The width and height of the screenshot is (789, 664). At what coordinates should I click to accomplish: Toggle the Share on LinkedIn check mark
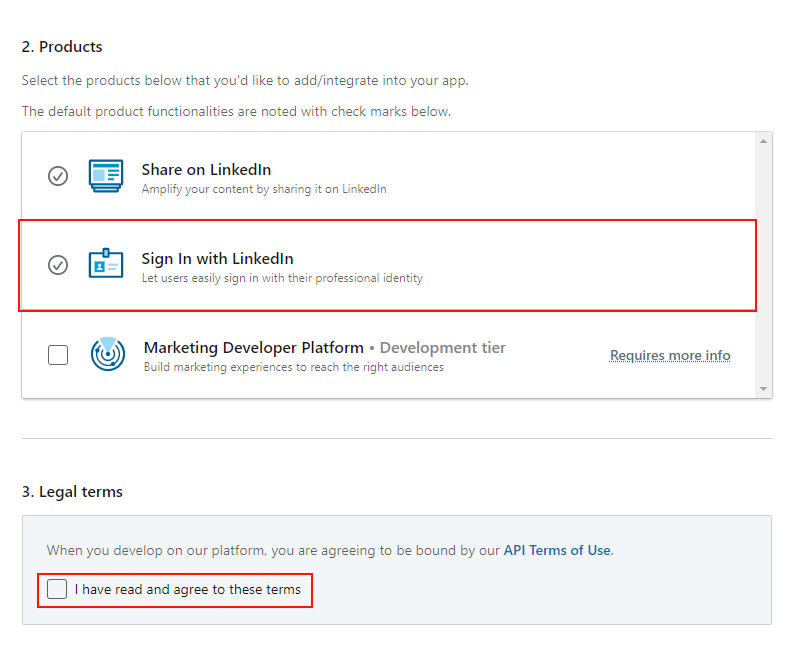58,176
